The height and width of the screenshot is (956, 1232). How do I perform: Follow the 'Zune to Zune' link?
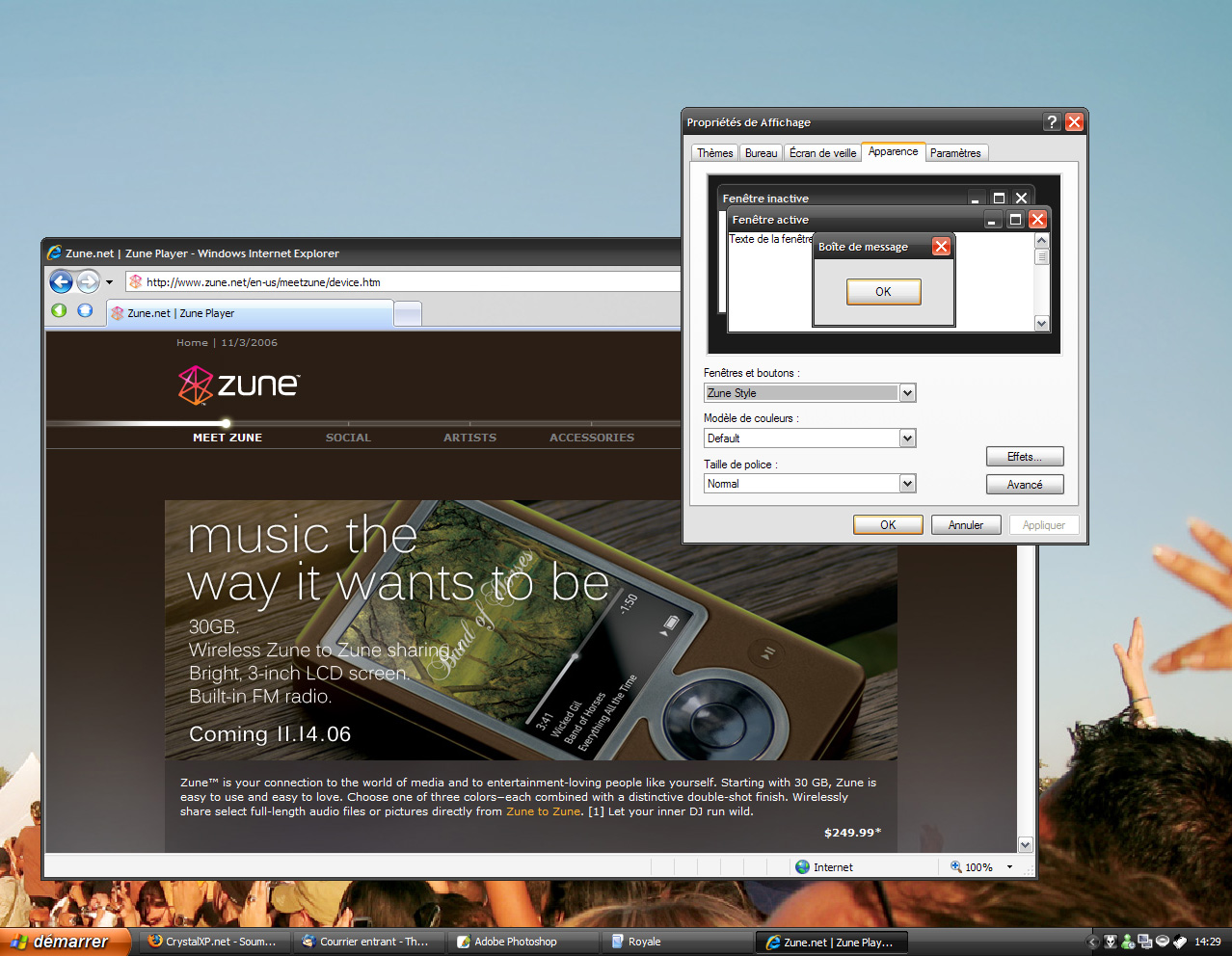pyautogui.click(x=543, y=811)
